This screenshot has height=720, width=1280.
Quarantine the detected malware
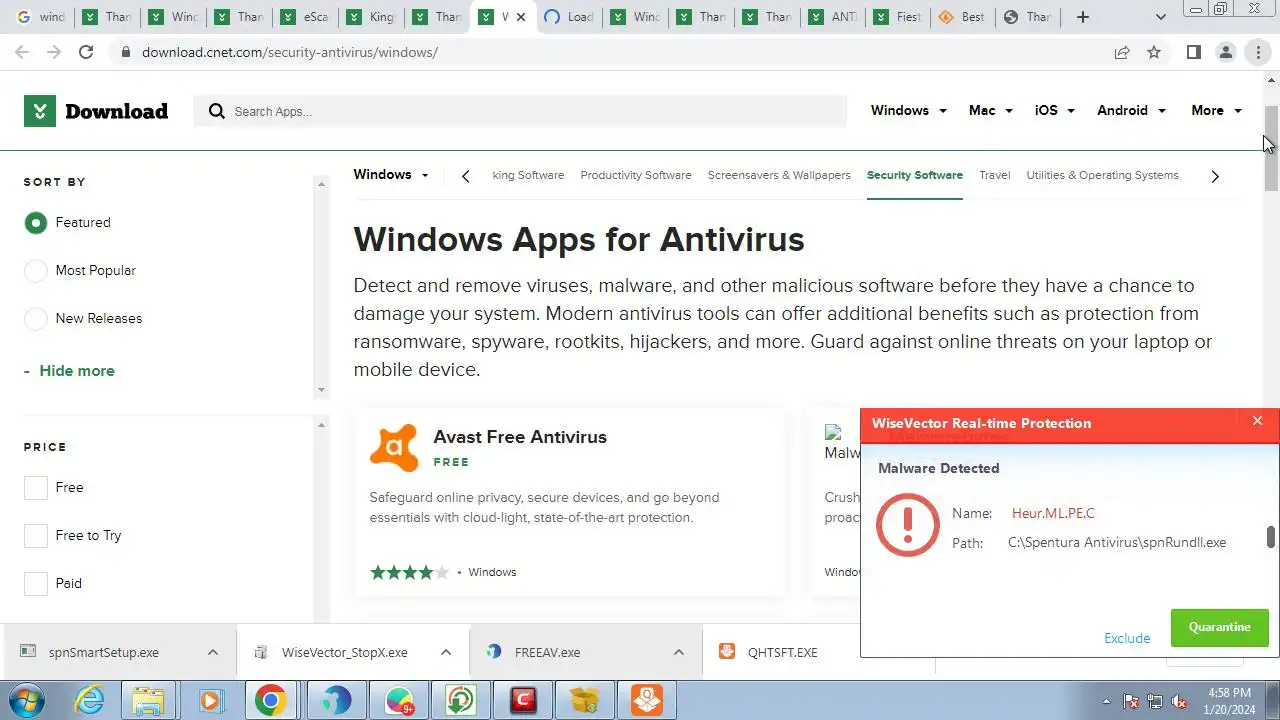coord(1219,627)
